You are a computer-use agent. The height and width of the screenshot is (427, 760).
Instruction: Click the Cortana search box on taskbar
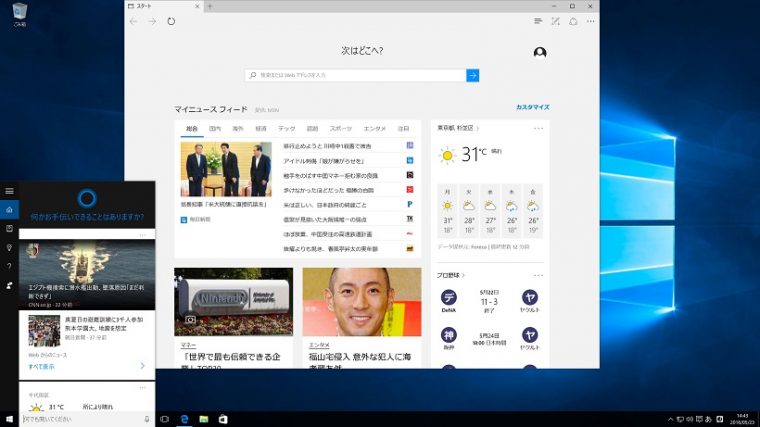86,419
